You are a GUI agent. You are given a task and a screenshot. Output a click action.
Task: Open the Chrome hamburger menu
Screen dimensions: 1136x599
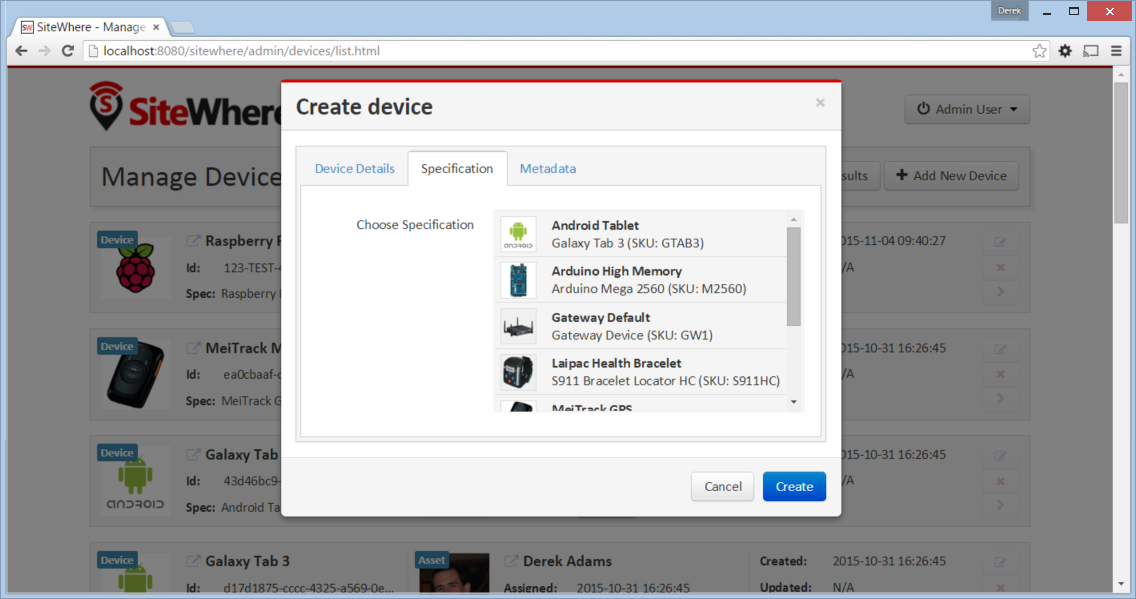[x=1116, y=51]
